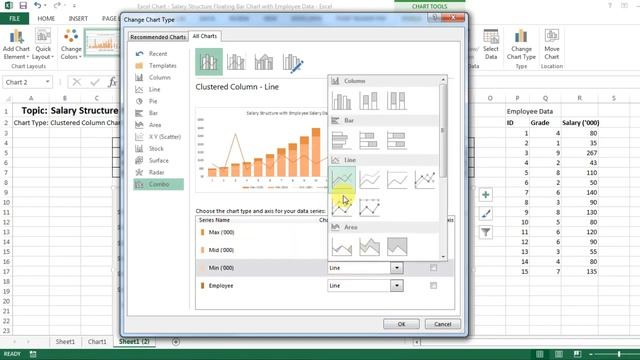Toggle secondary axis for Min ('000)

433,268
